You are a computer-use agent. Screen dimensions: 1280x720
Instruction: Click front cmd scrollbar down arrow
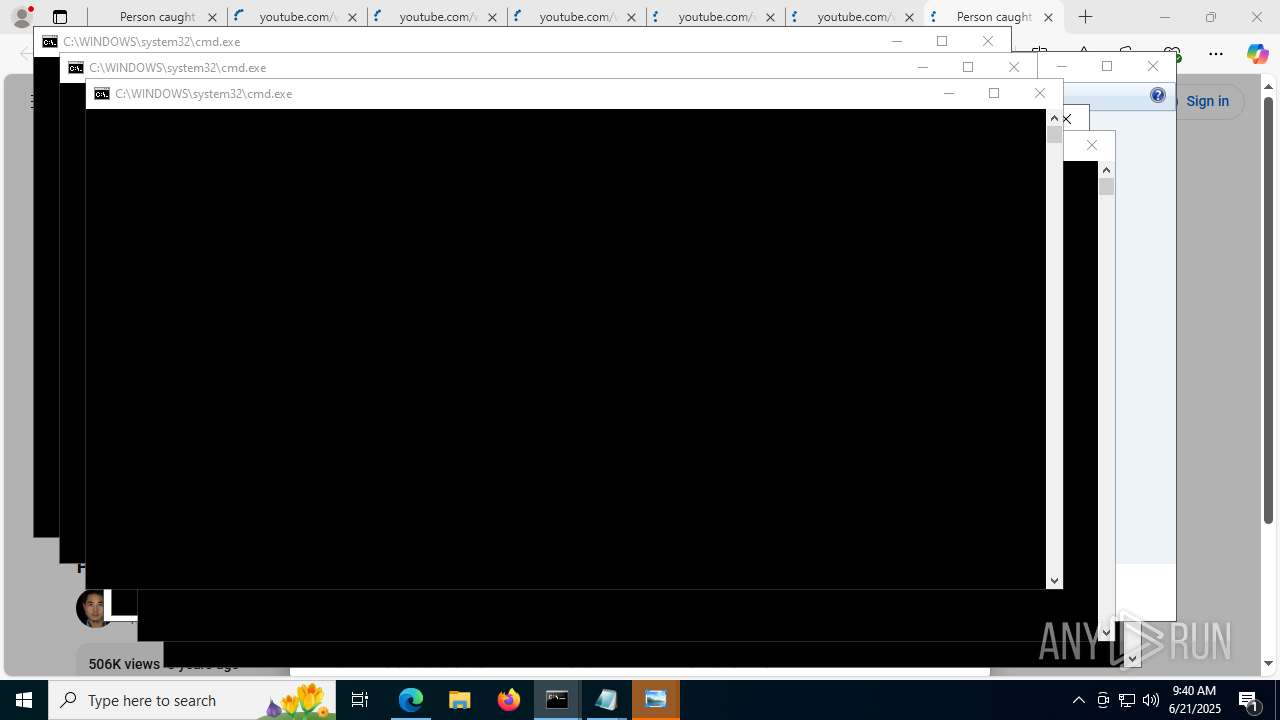[1054, 581]
